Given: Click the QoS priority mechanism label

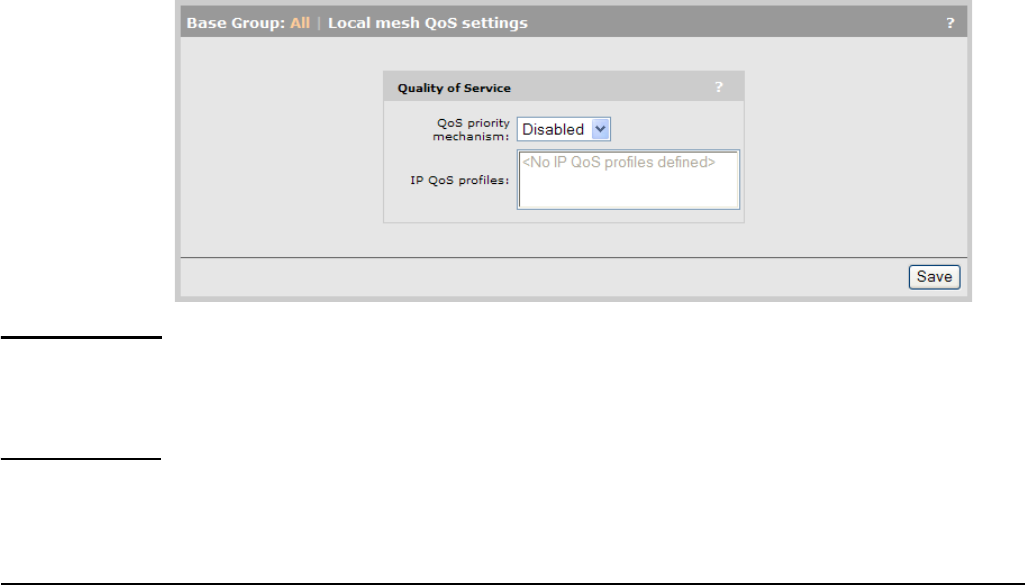Looking at the screenshot, I should tap(471, 129).
